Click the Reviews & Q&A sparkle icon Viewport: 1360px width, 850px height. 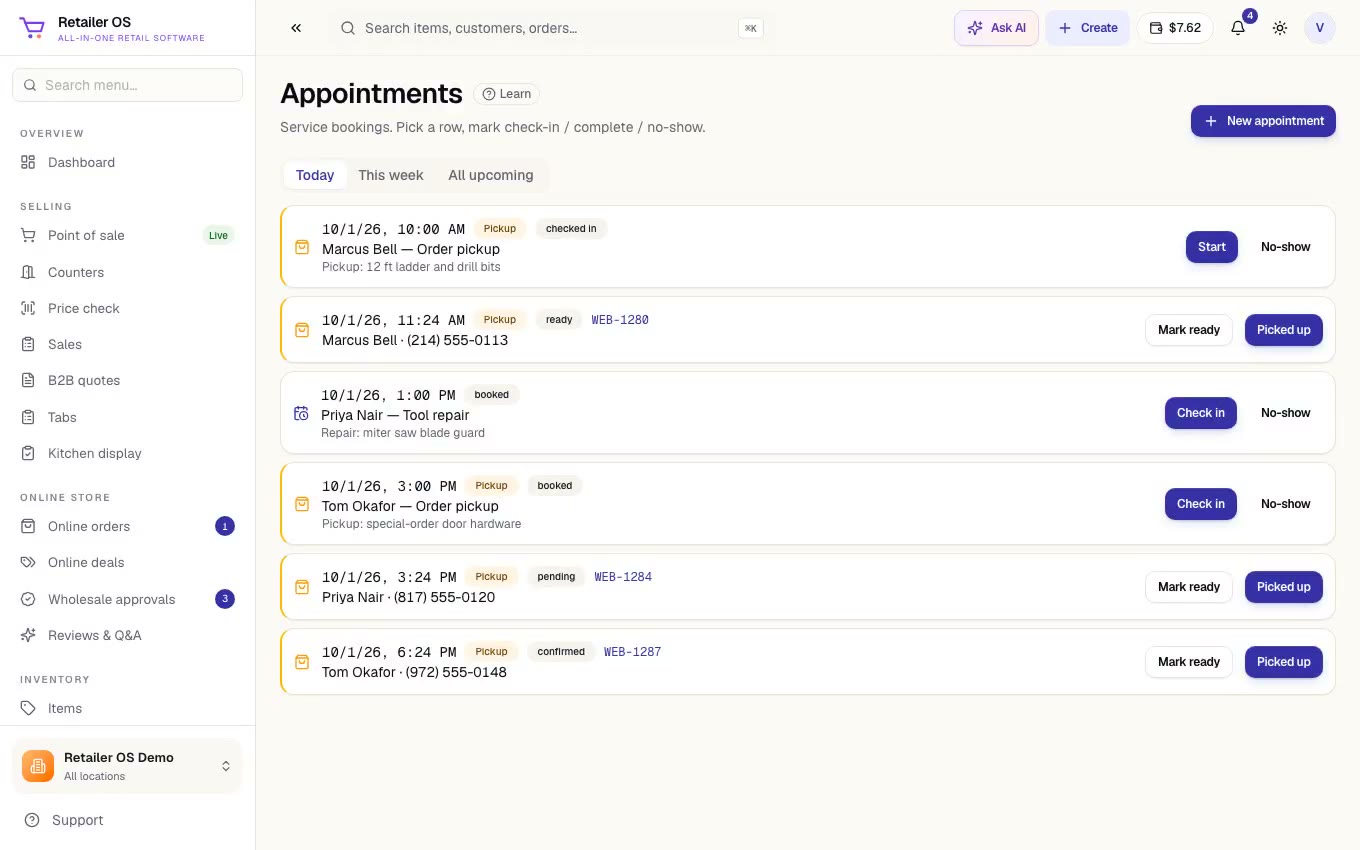click(x=28, y=635)
